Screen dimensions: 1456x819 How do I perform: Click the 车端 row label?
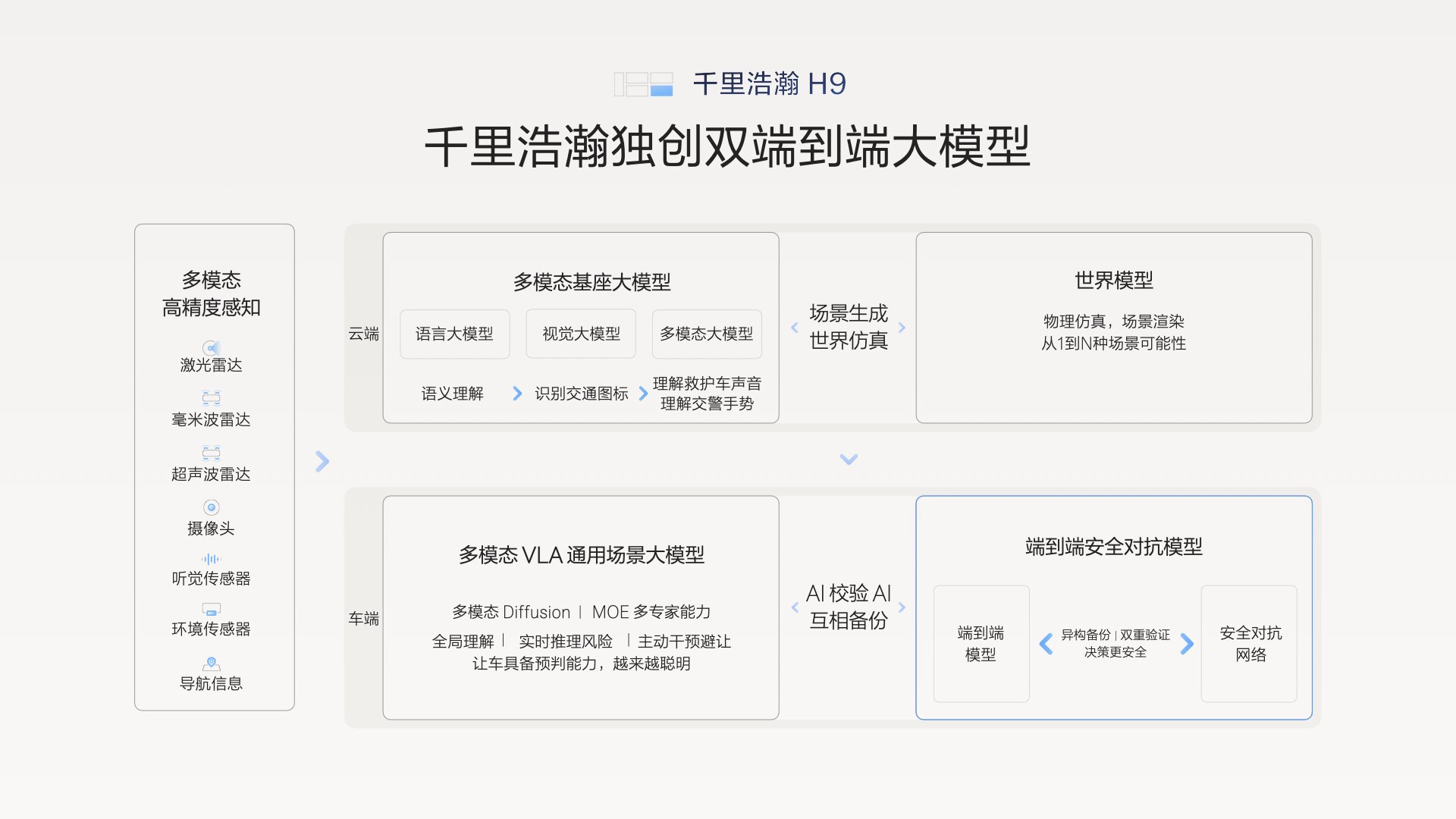(363, 618)
